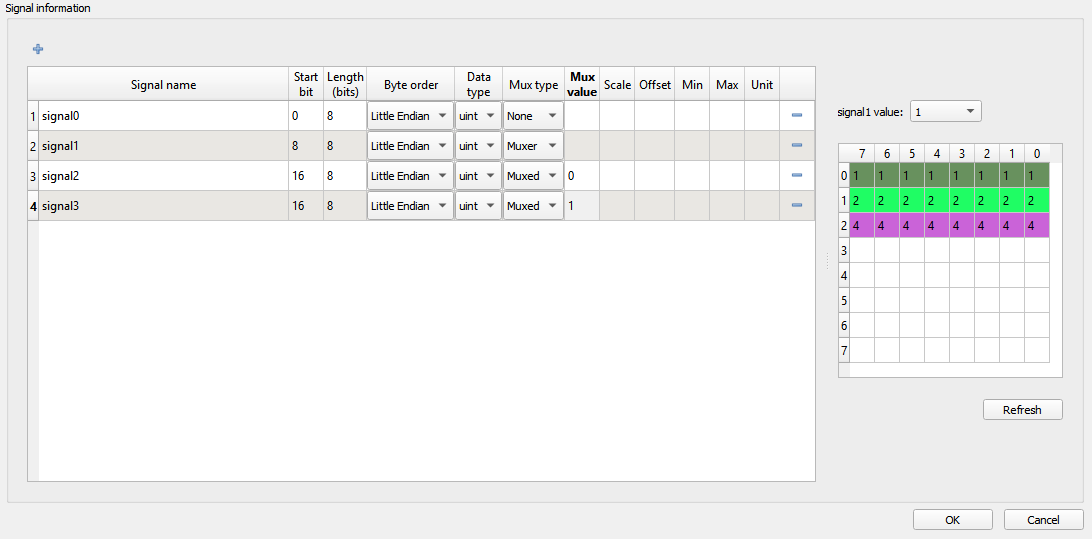Click the plus icon to add signal

click(x=38, y=49)
